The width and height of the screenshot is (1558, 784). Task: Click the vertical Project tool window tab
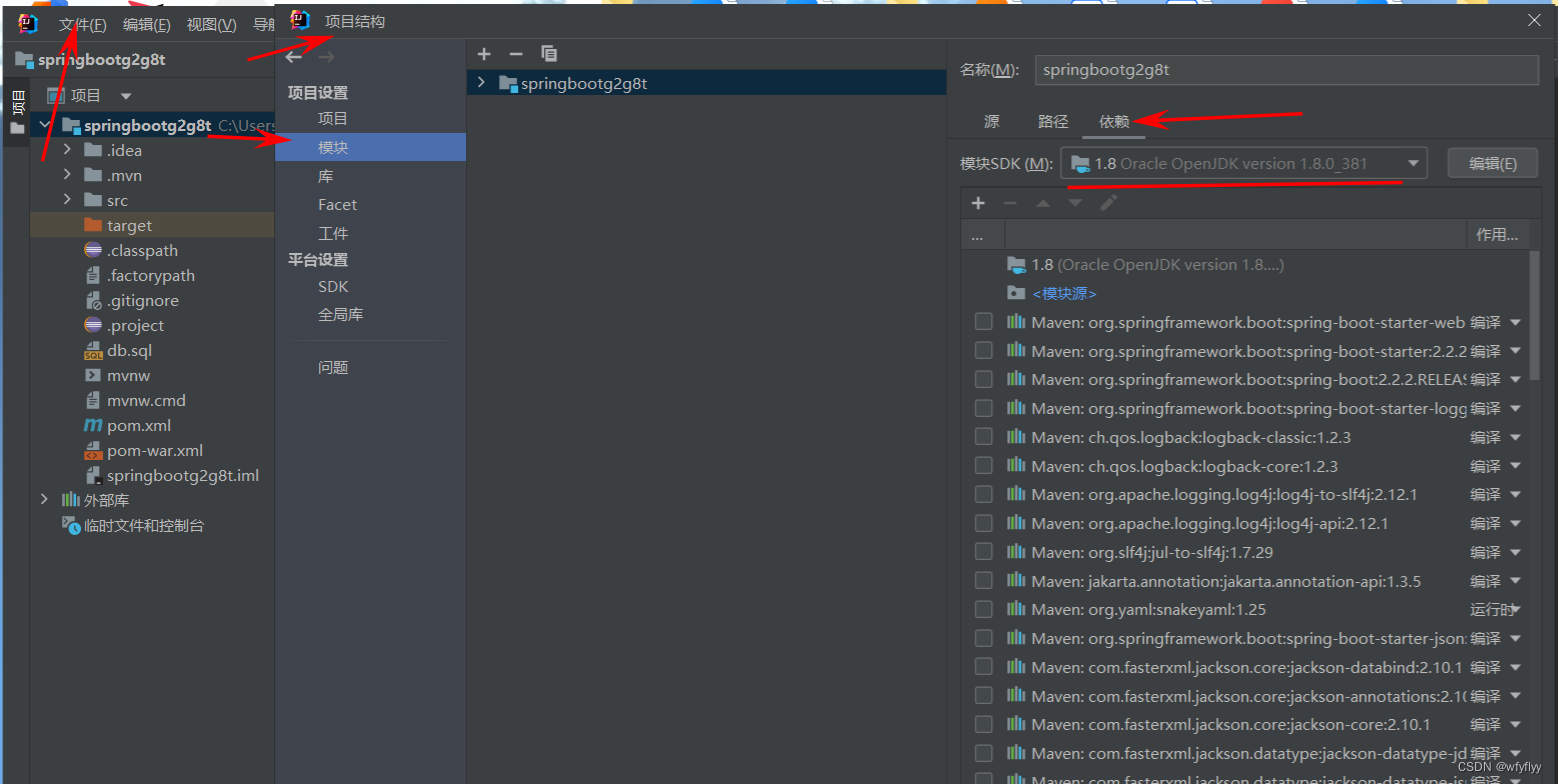coord(17,112)
